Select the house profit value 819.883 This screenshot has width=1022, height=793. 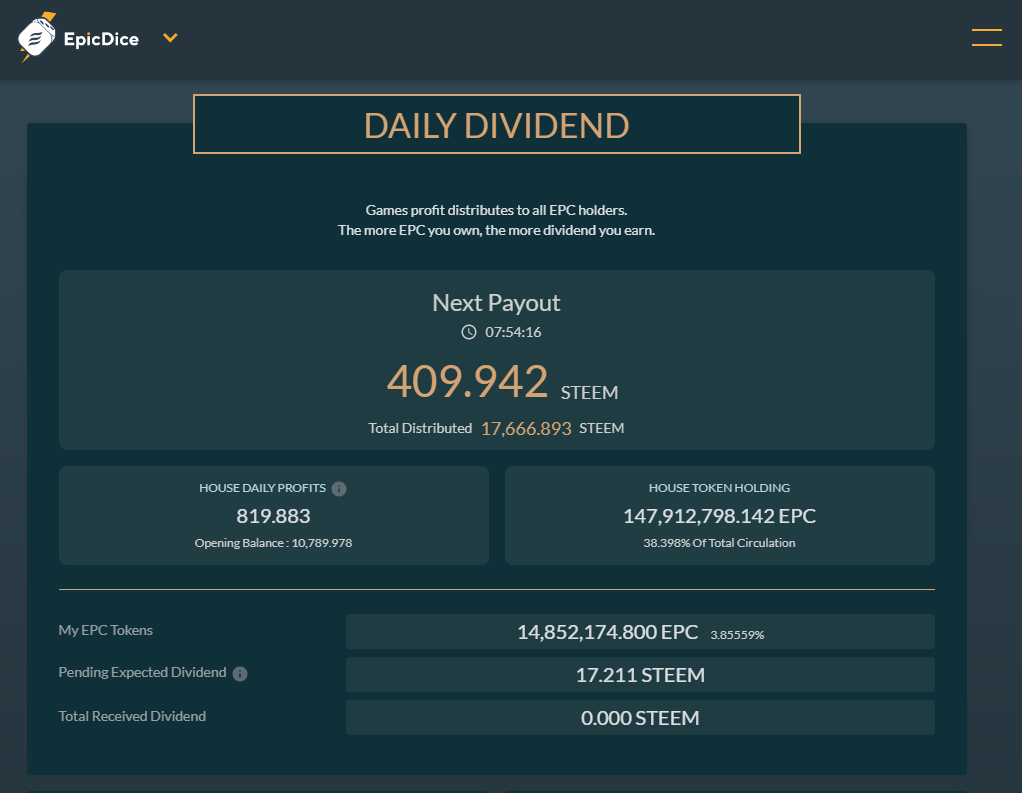(273, 516)
